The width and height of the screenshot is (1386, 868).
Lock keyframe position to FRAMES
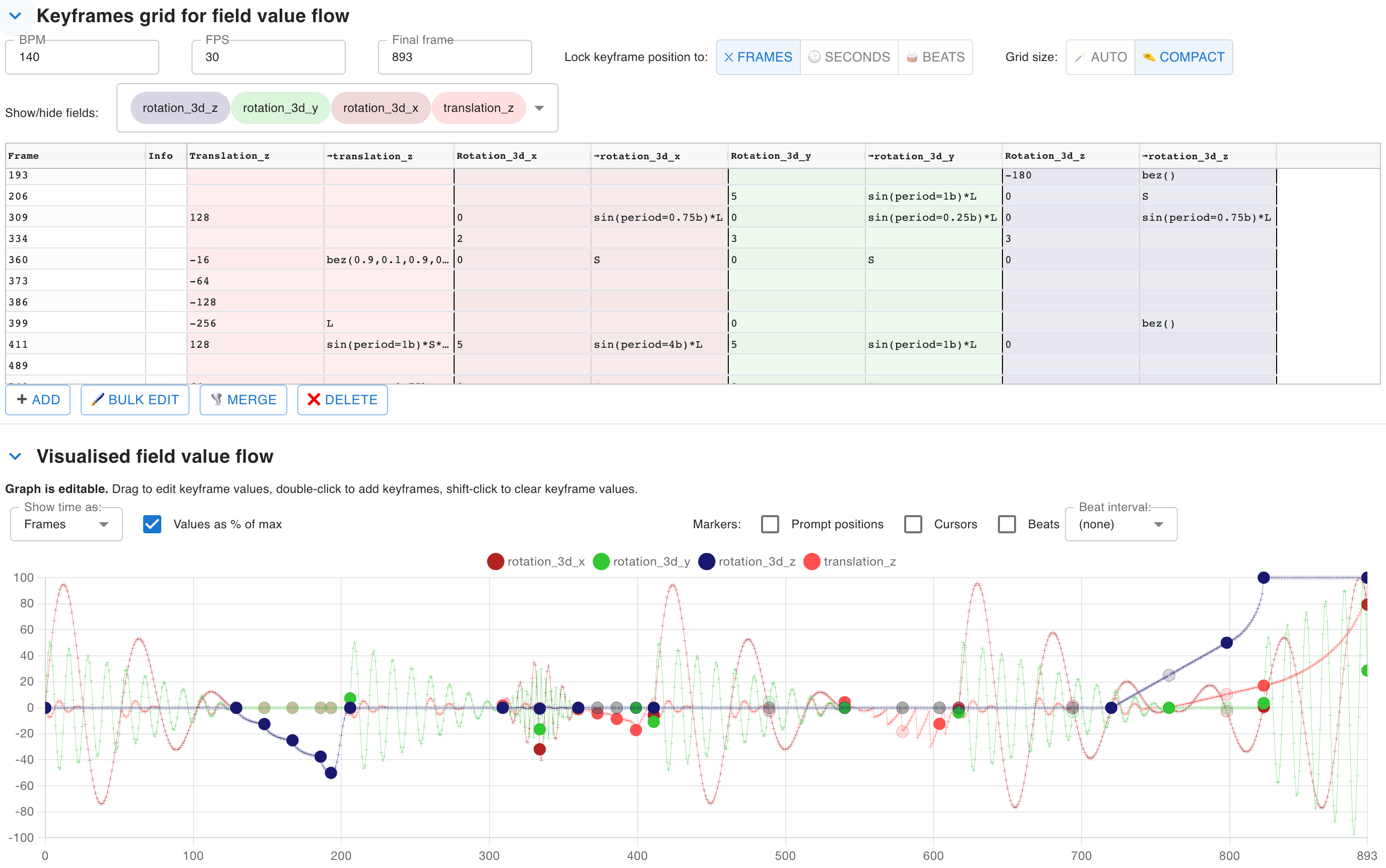(758, 57)
